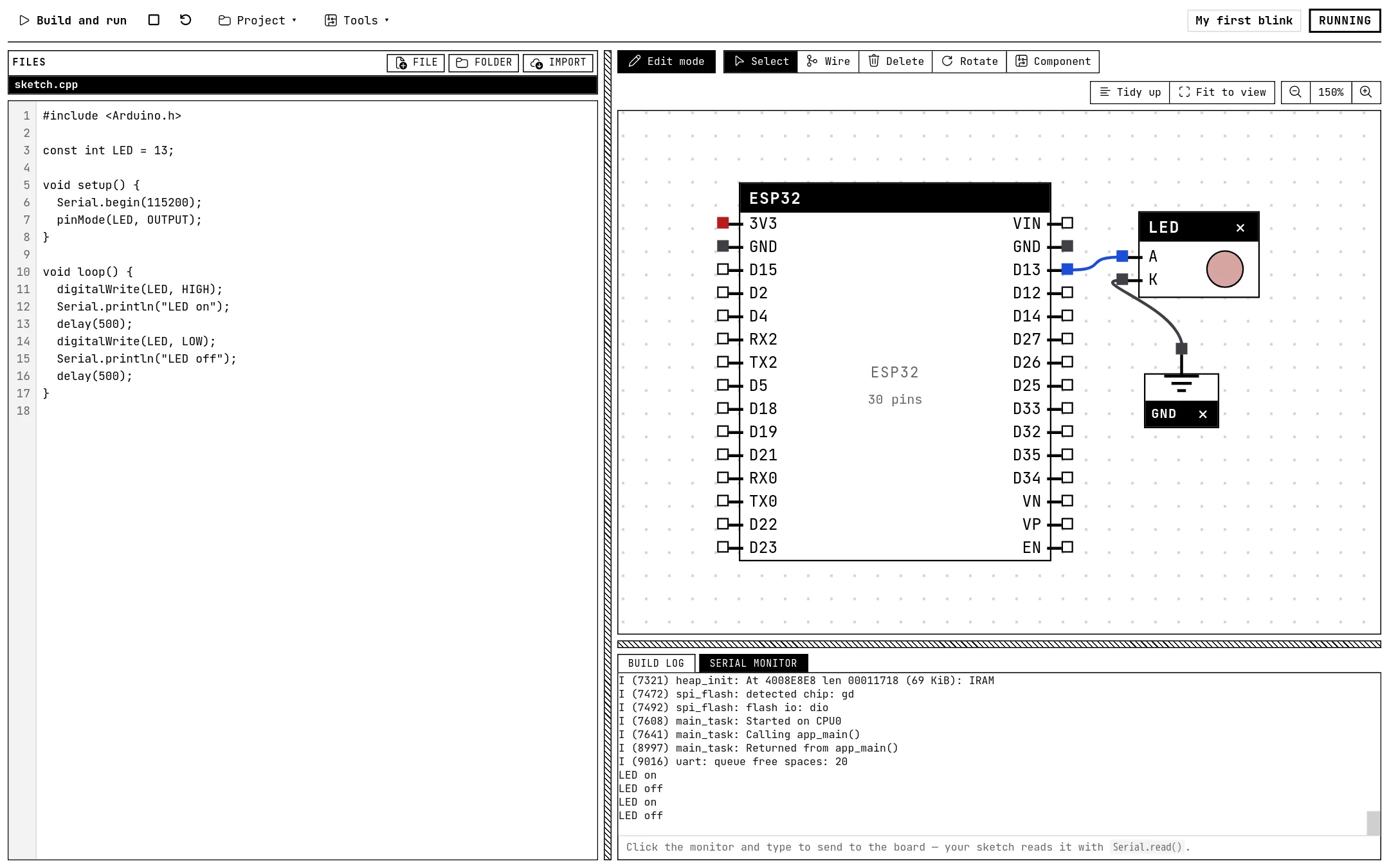Click the Fit to view button
Screen dimensions: 1389x868
pyautogui.click(x=1222, y=93)
